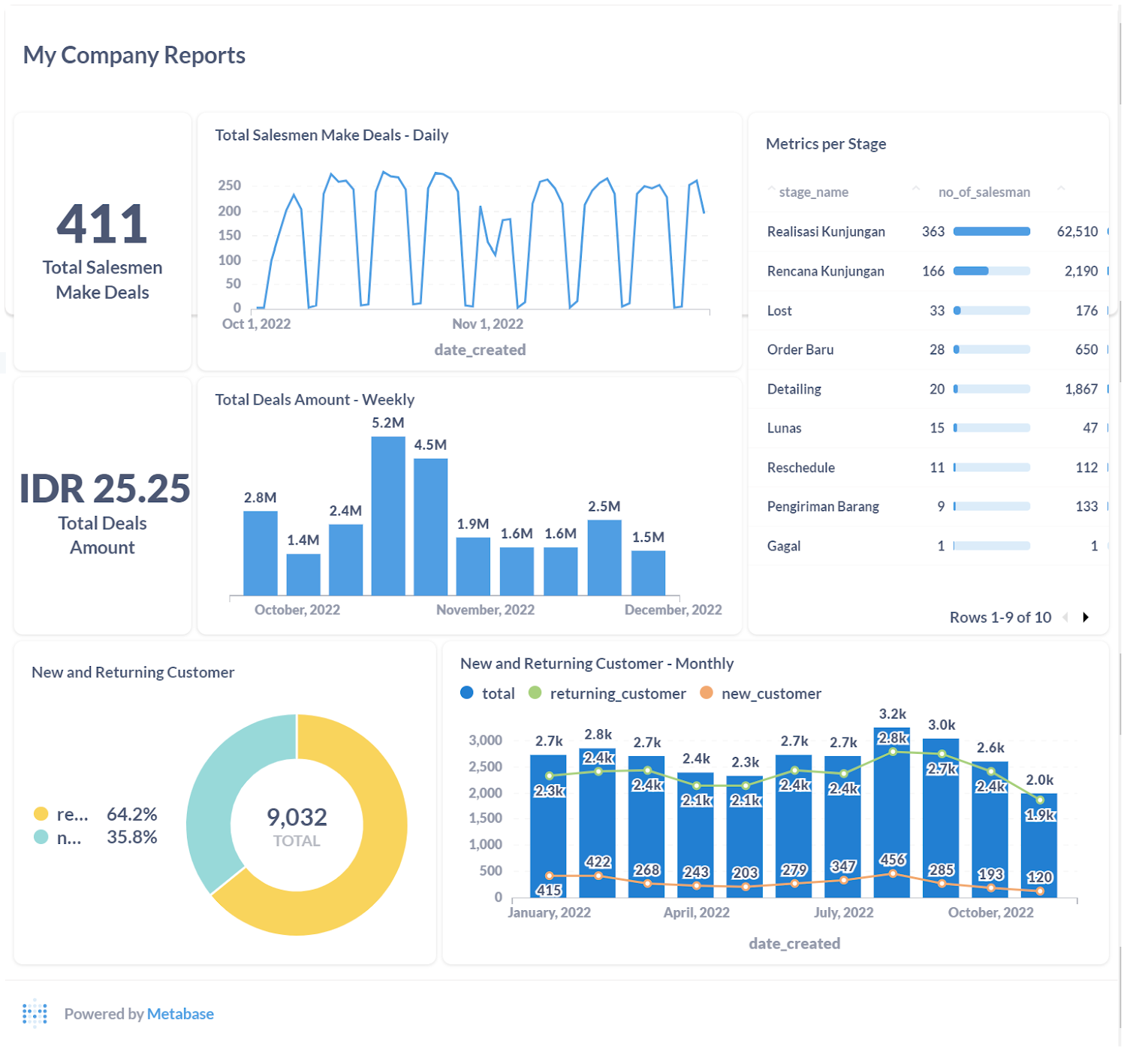This screenshot has width=1133, height=1064.
Task: Toggle the new_customer series label in legend
Action: (771, 694)
